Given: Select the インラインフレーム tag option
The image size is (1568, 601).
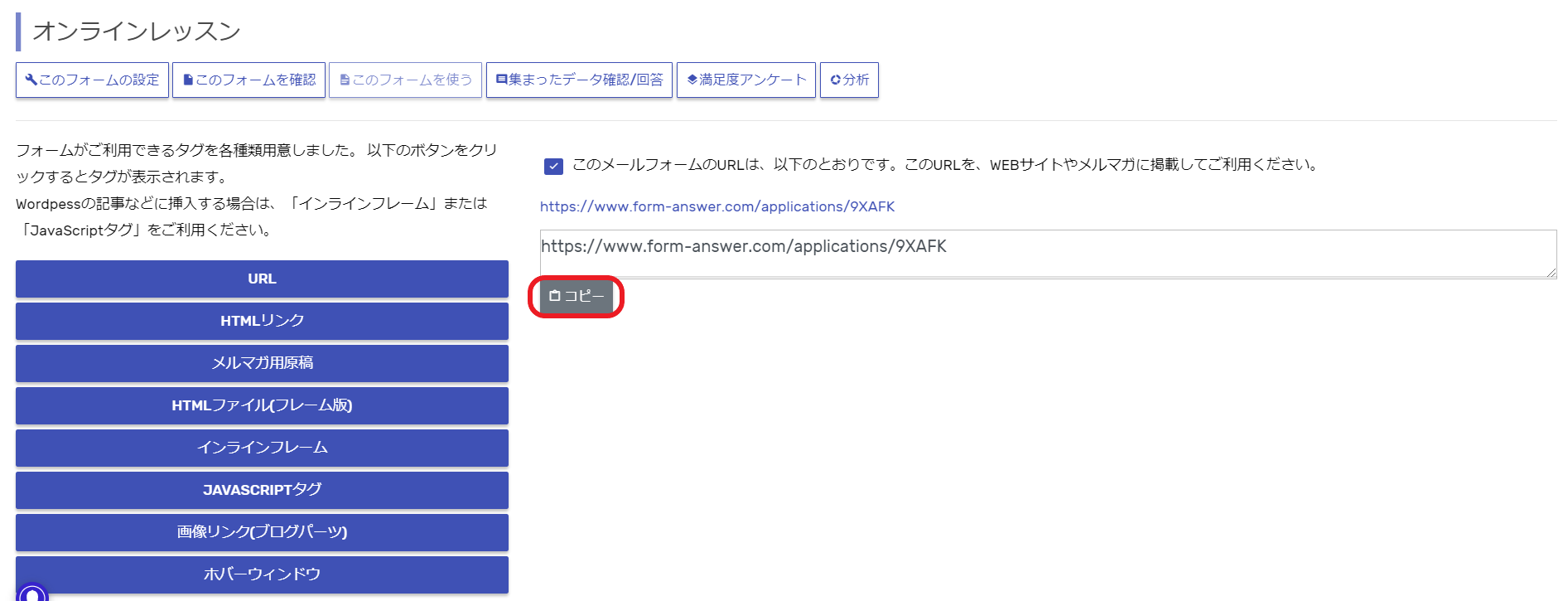Looking at the screenshot, I should pos(262,448).
